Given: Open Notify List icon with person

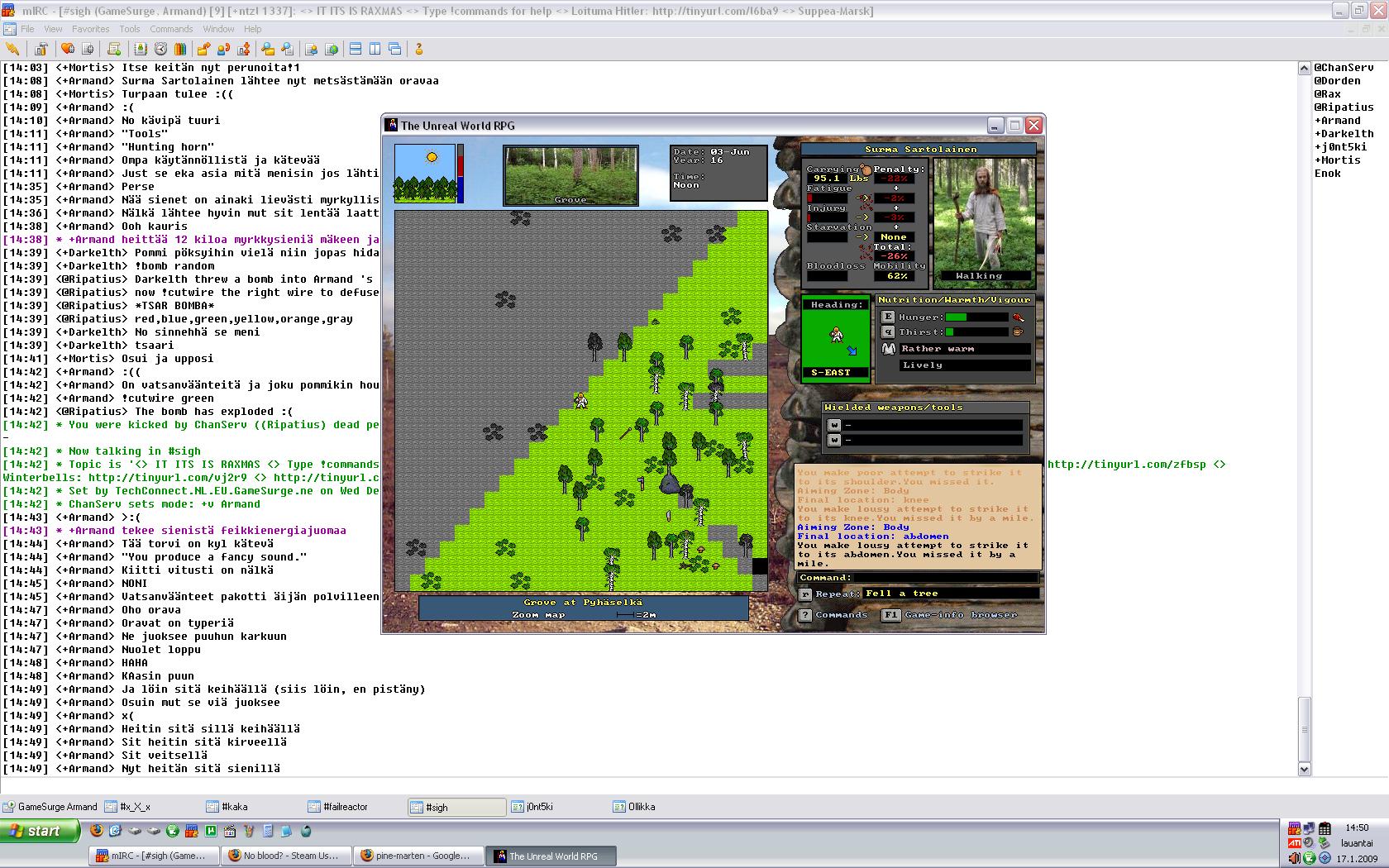Looking at the screenshot, I should (312, 49).
